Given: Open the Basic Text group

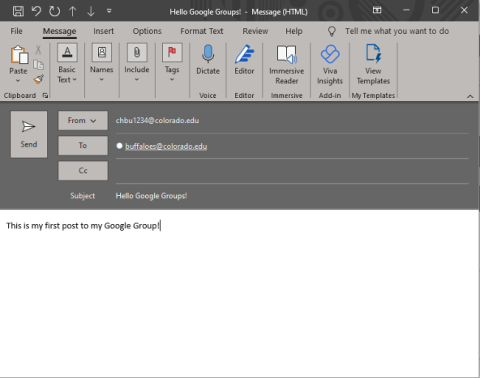Looking at the screenshot, I should pos(67,64).
